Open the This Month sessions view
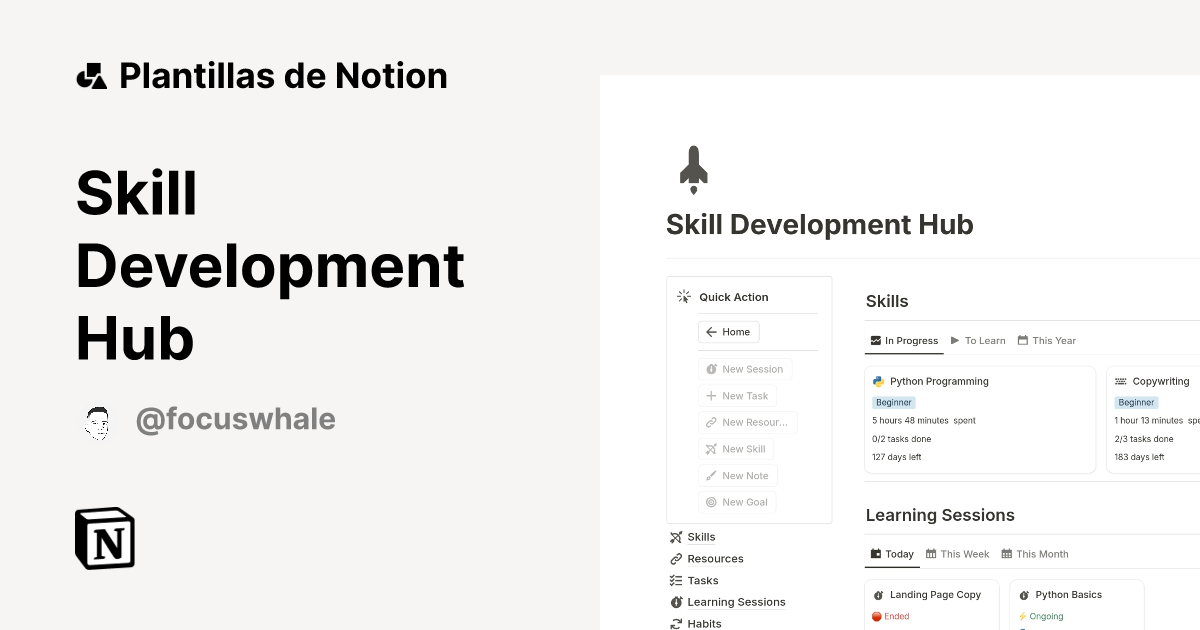1200x630 pixels. click(1035, 553)
